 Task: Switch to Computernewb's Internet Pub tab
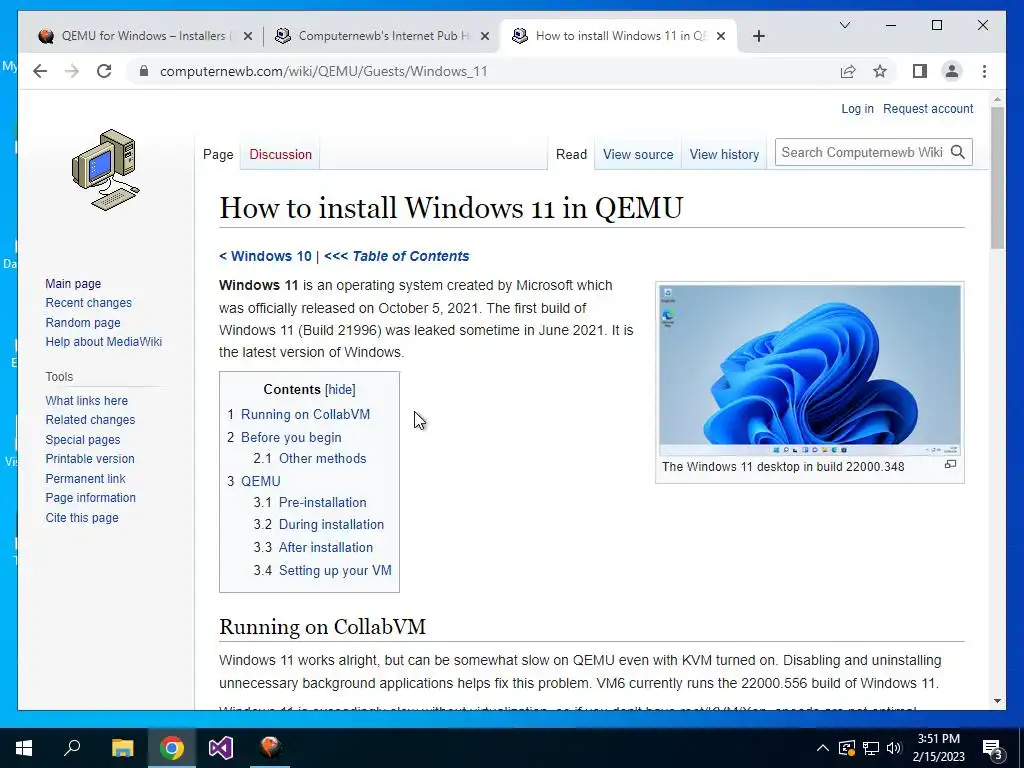click(382, 36)
